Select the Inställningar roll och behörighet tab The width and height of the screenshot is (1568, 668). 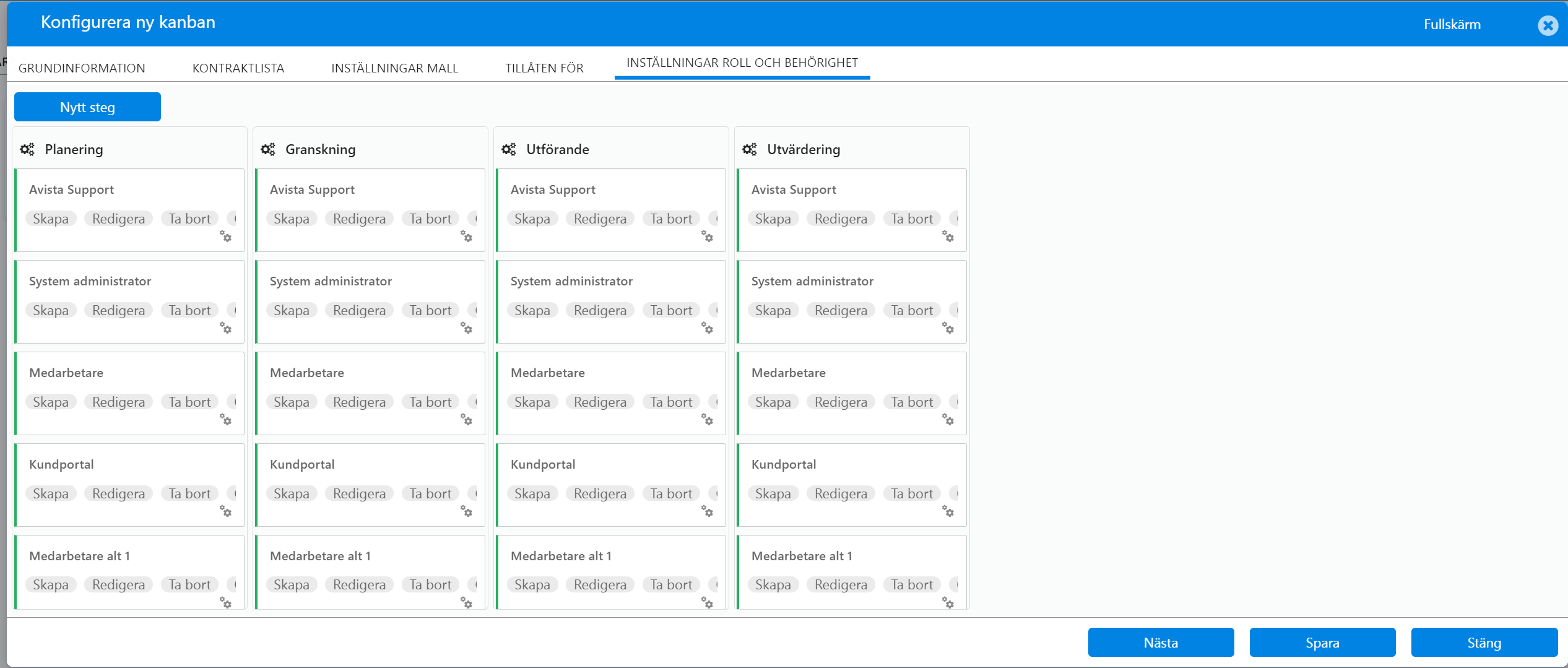coord(742,63)
